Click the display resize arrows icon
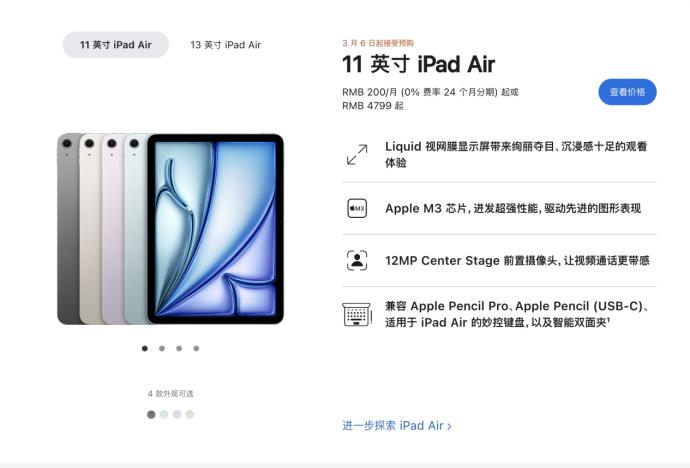Image resolution: width=690 pixels, height=468 pixels. [x=357, y=154]
